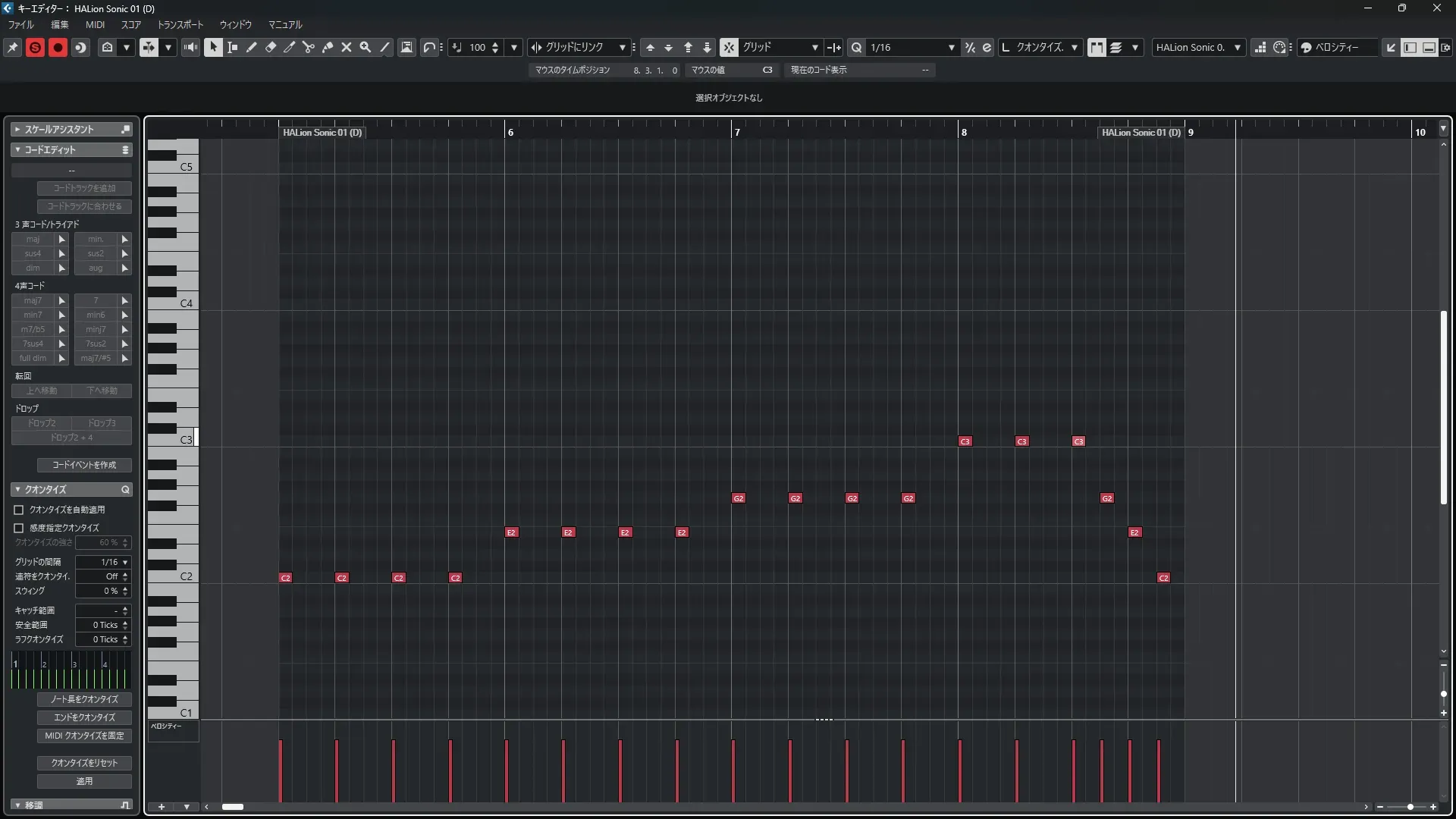Enable auto-apply quantize checkbox

19,510
